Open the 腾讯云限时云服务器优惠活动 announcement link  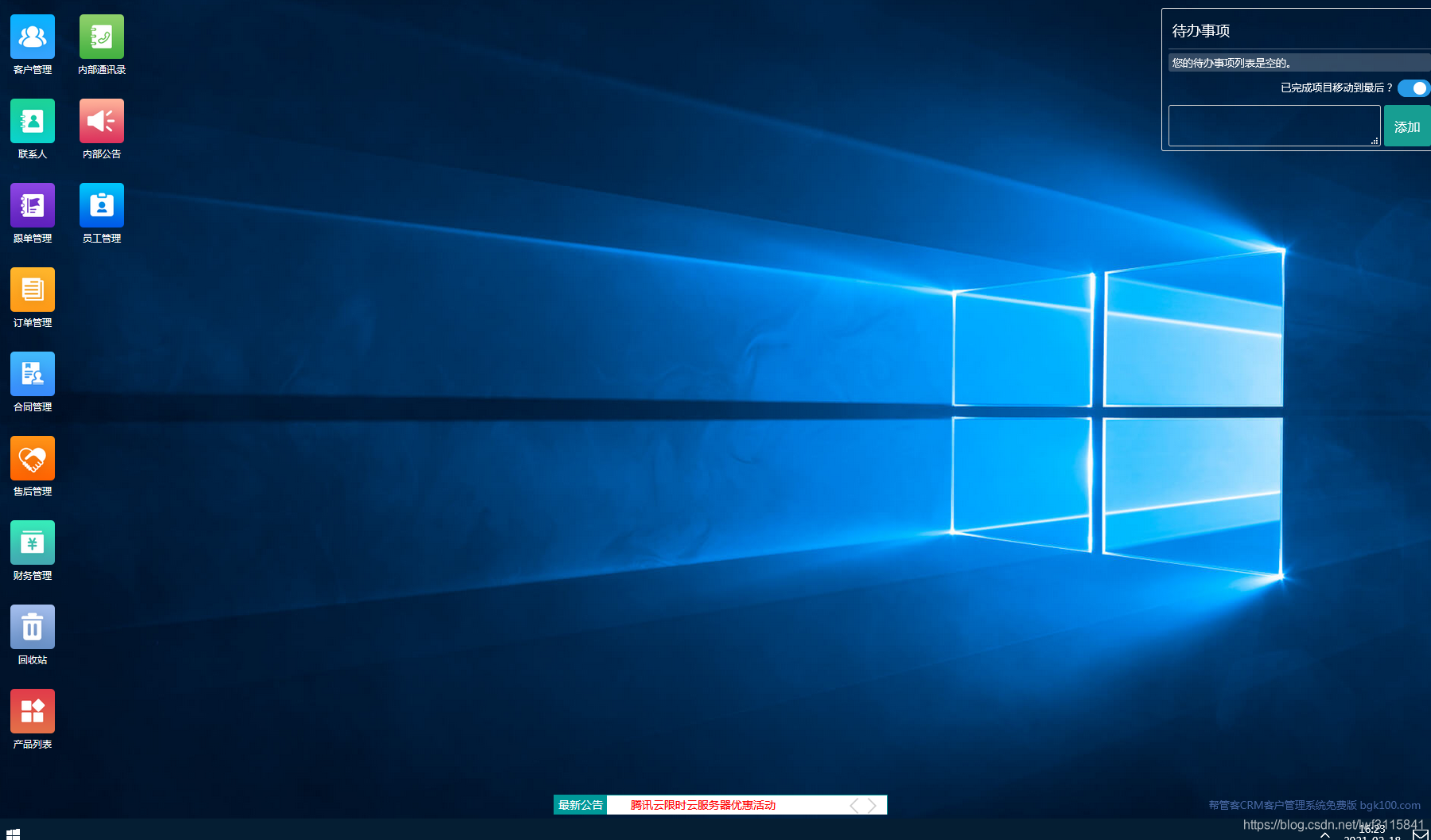(703, 805)
